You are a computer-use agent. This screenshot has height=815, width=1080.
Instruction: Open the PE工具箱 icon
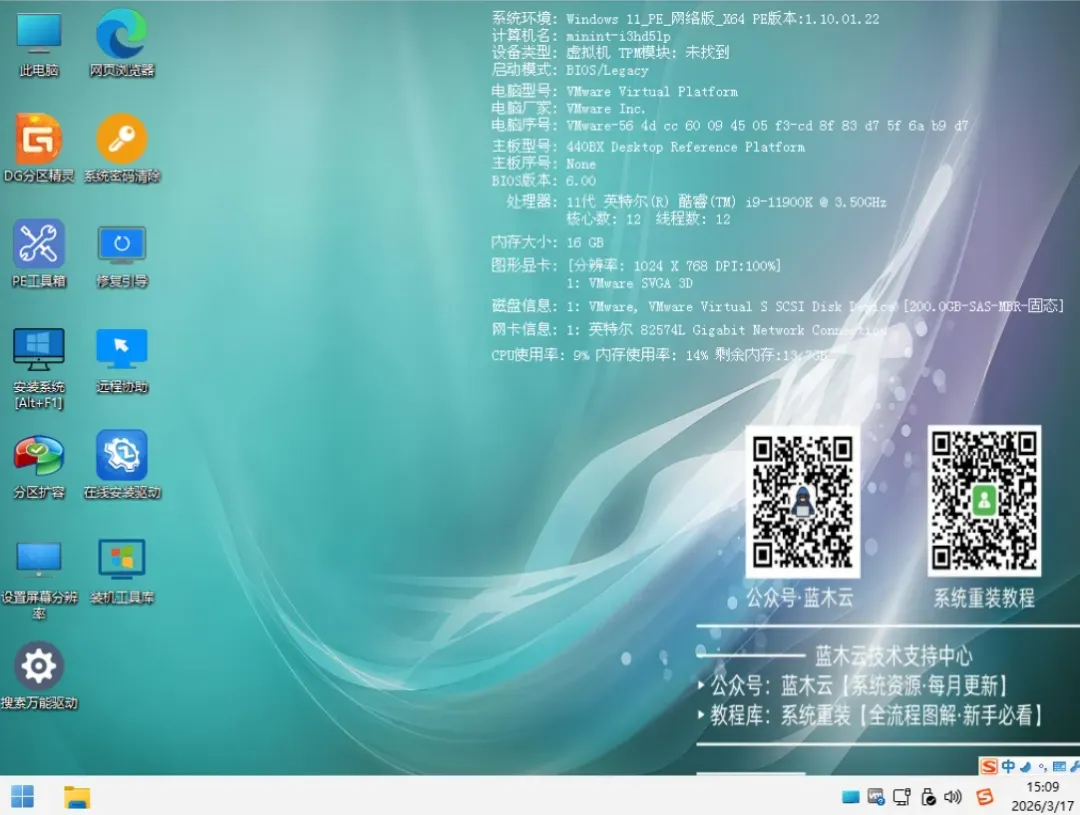[39, 254]
